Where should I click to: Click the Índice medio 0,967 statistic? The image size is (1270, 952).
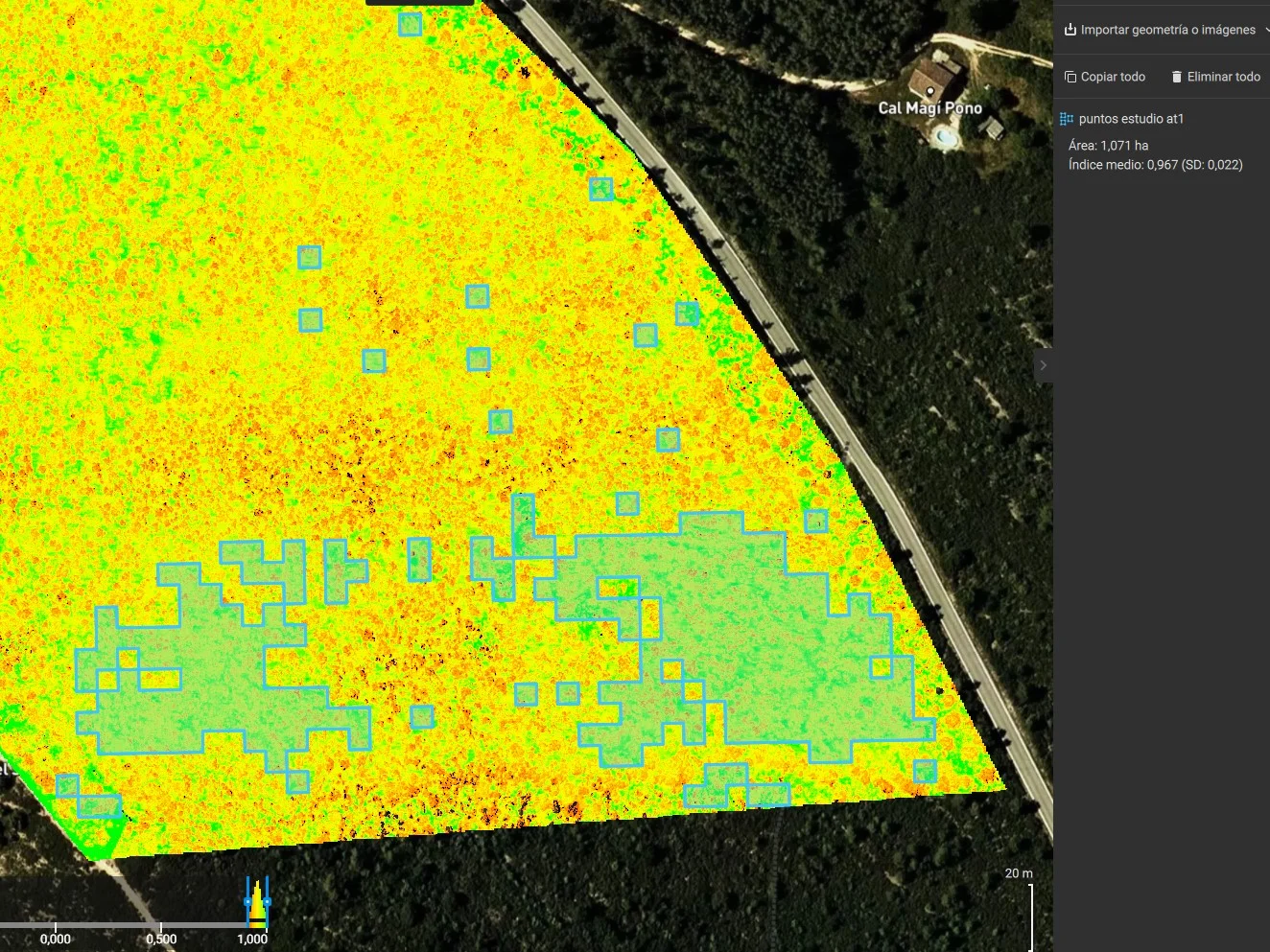click(x=1155, y=165)
